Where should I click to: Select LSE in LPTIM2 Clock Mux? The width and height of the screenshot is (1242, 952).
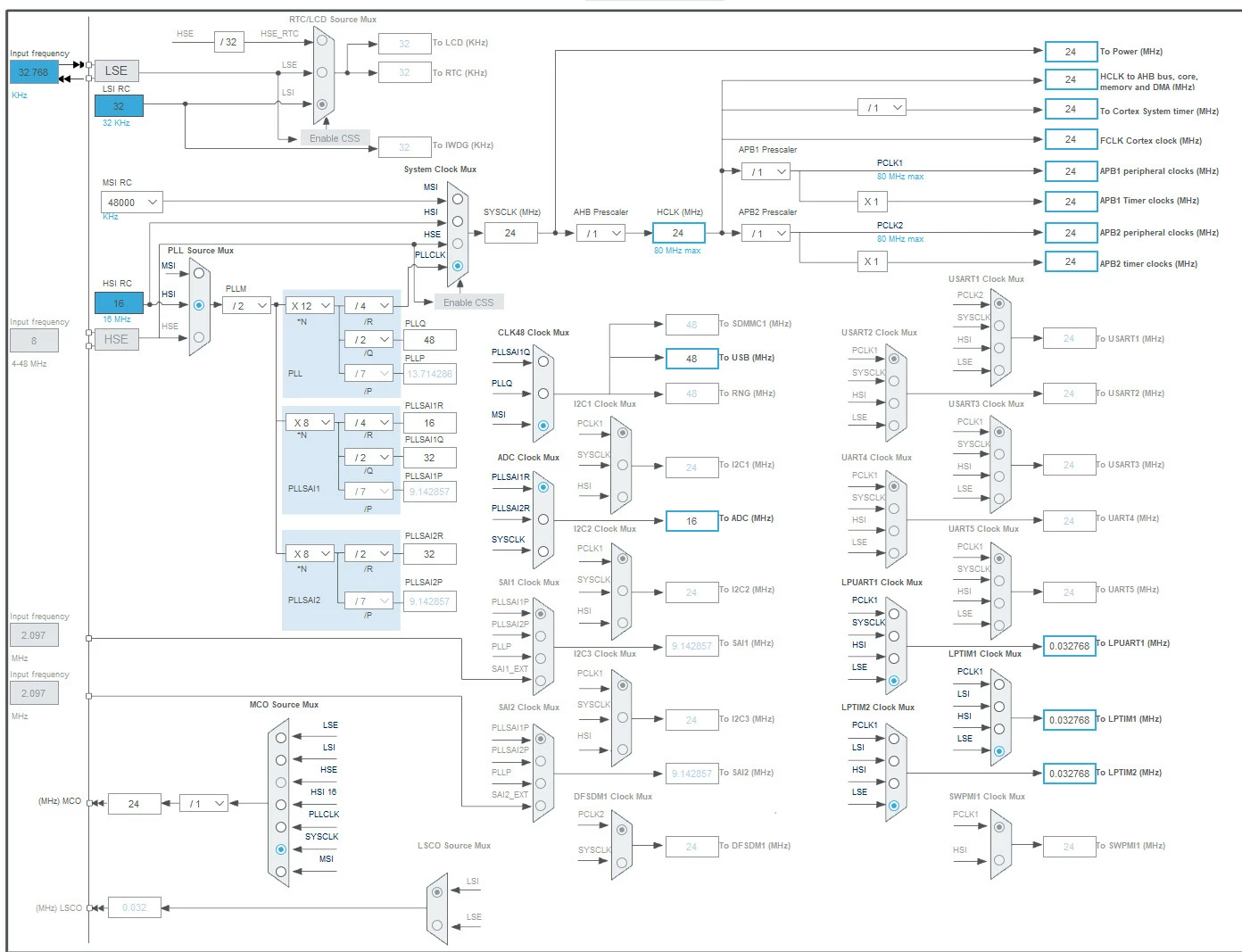893,806
